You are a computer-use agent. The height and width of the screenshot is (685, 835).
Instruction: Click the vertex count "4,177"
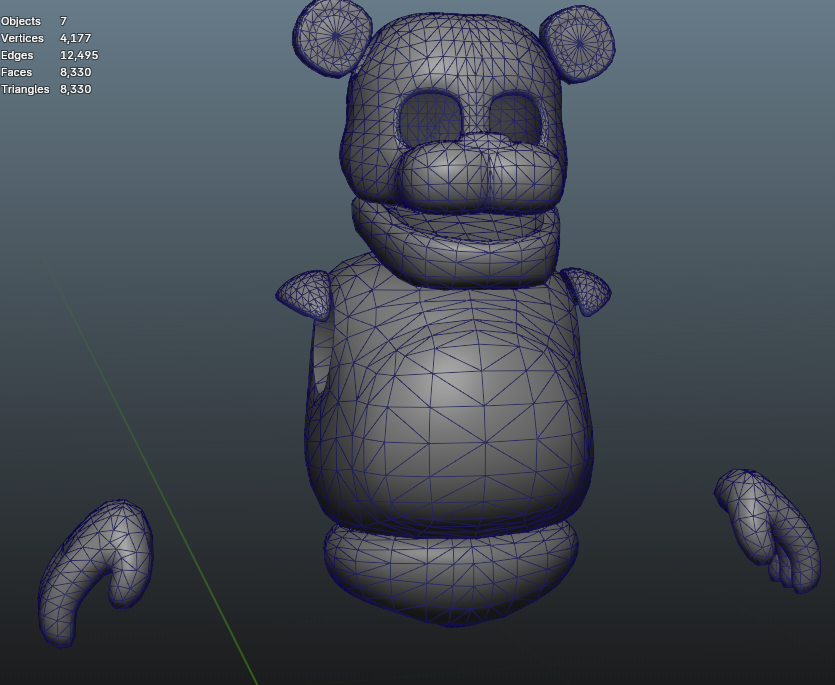(76, 38)
